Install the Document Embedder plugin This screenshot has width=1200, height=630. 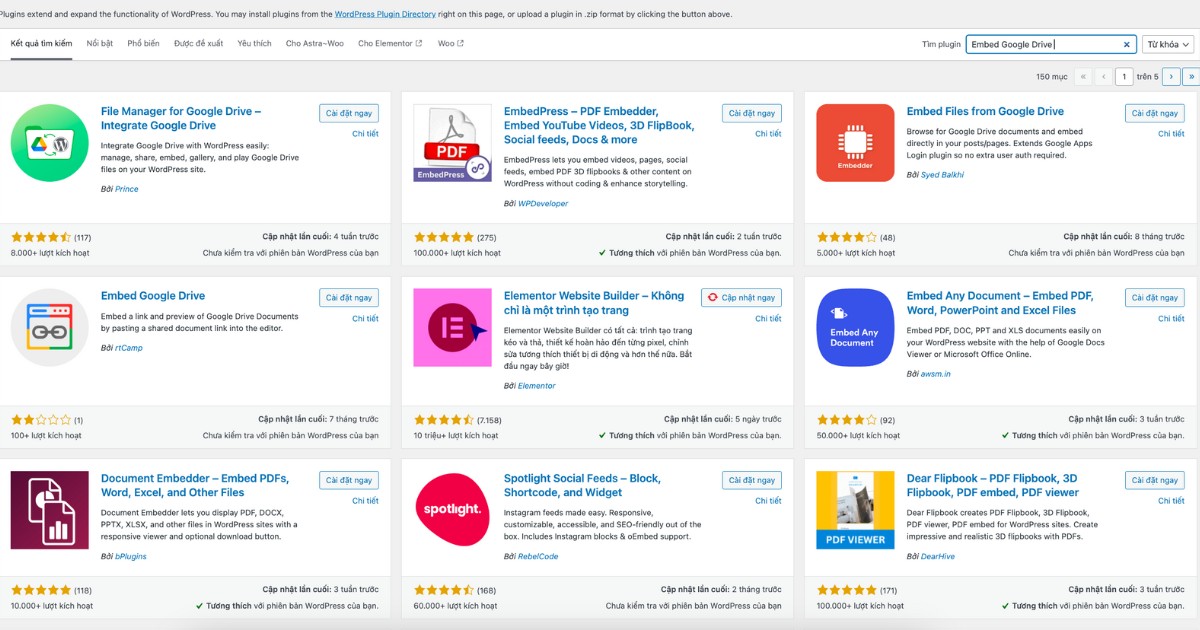(x=349, y=480)
